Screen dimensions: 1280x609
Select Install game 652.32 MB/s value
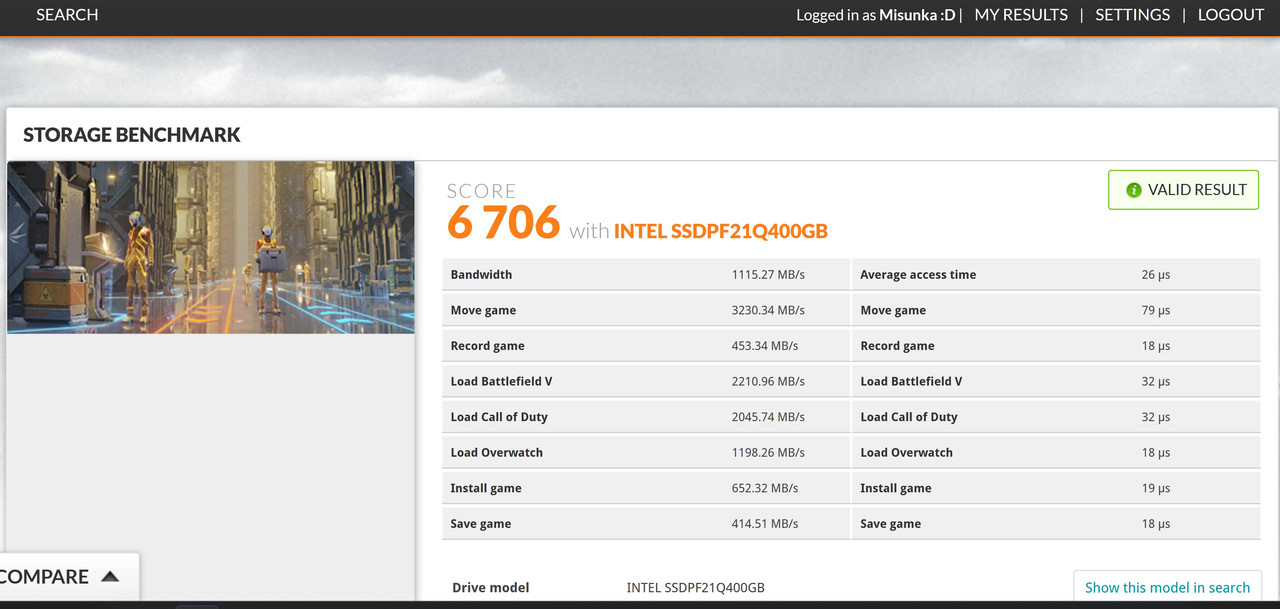765,489
